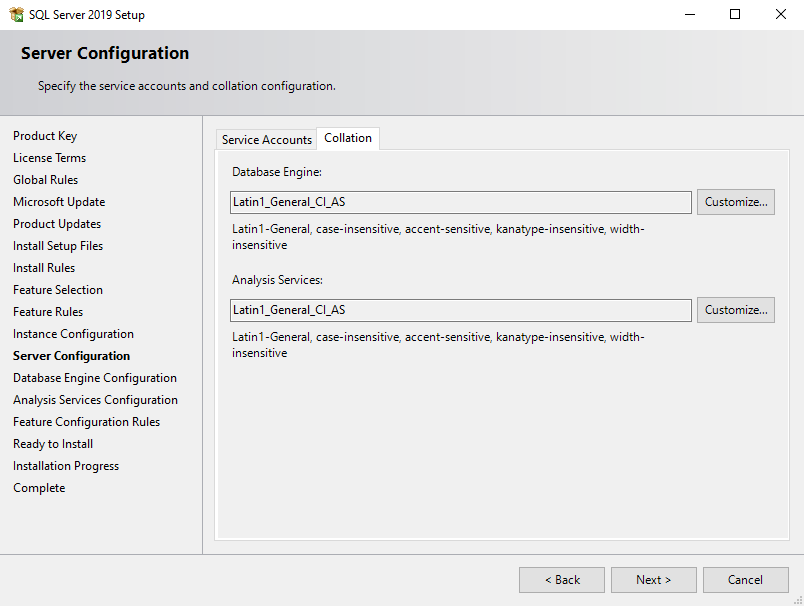Switch to the Service Accounts tab

(x=267, y=140)
